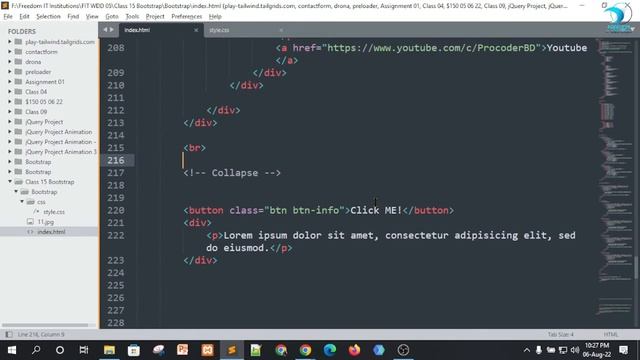Click the microphone icon in system tray
This screenshot has width=640, height=360.
point(539,350)
